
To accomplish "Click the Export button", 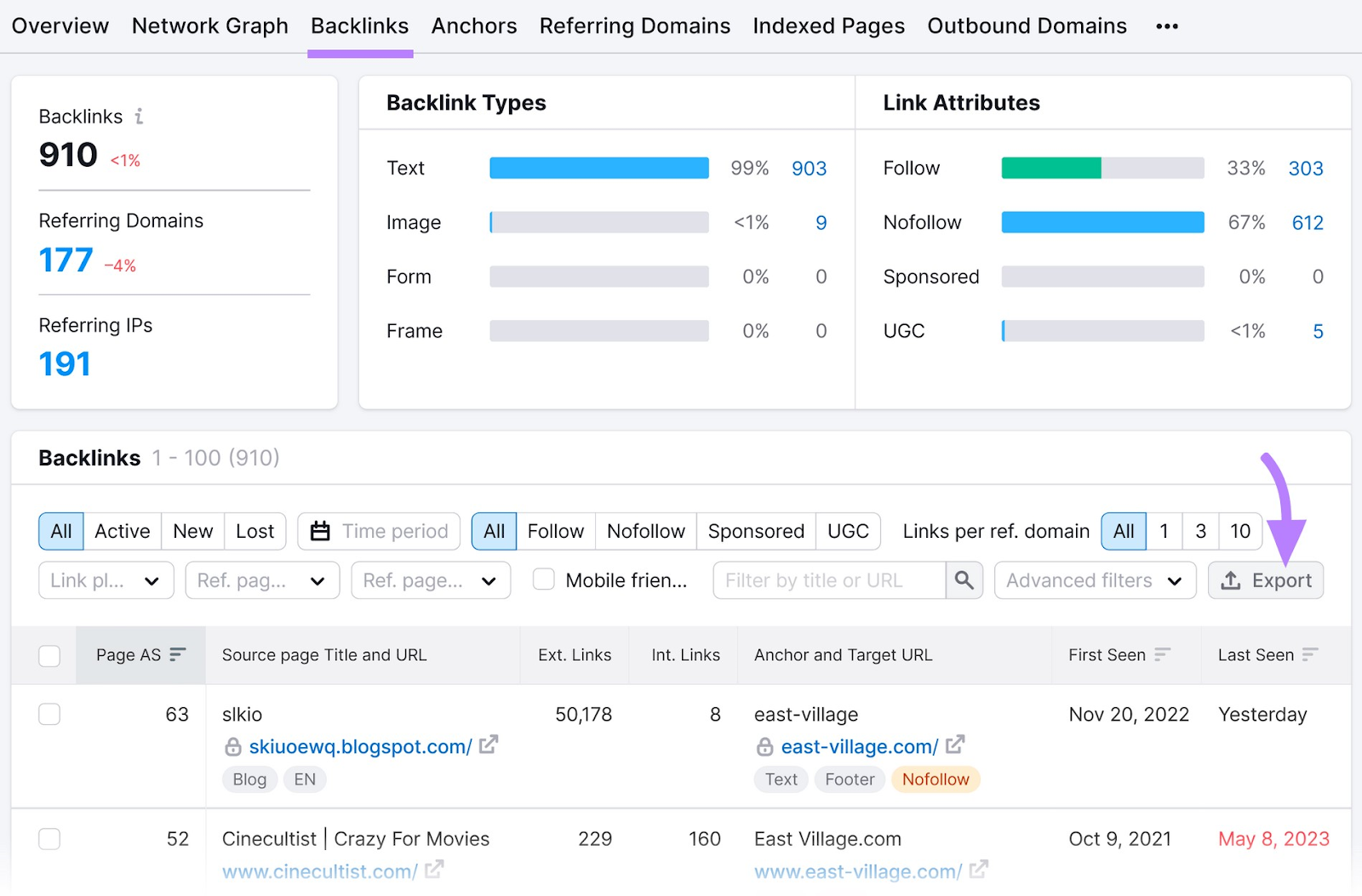I will (1266, 579).
